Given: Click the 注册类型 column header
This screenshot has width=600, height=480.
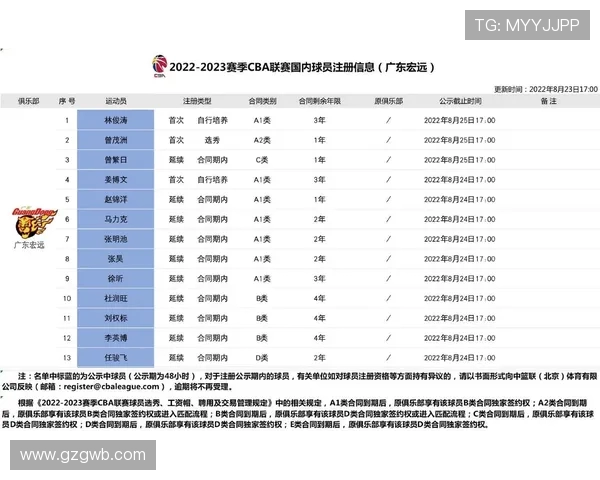Looking at the screenshot, I should point(197,101).
